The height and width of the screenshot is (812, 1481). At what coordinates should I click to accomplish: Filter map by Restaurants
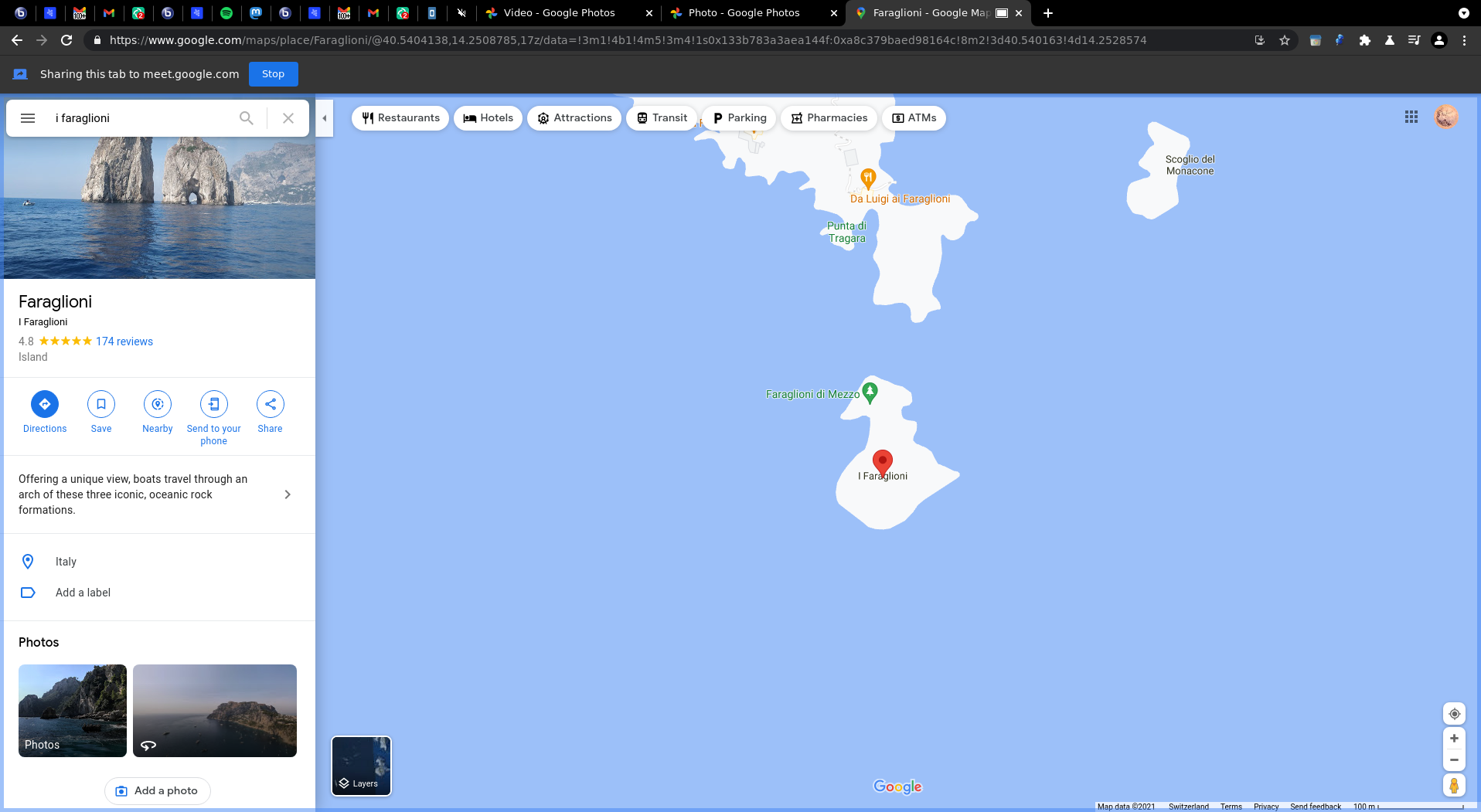pyautogui.click(x=400, y=118)
